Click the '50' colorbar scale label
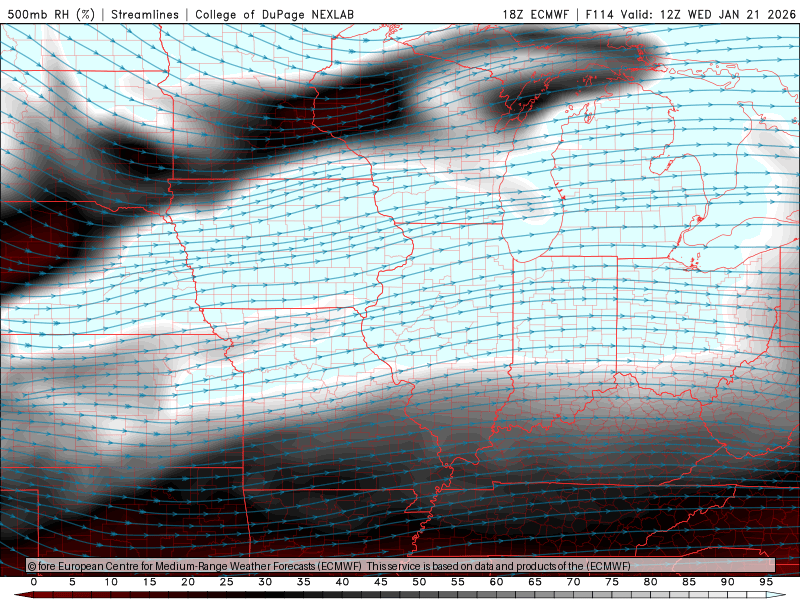Viewport: 800px width, 600px height. click(x=419, y=582)
